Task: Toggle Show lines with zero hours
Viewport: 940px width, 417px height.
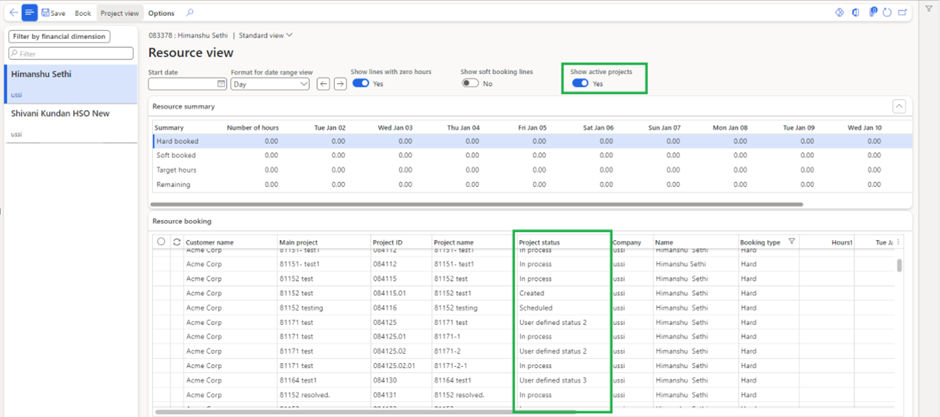Action: 360,84
